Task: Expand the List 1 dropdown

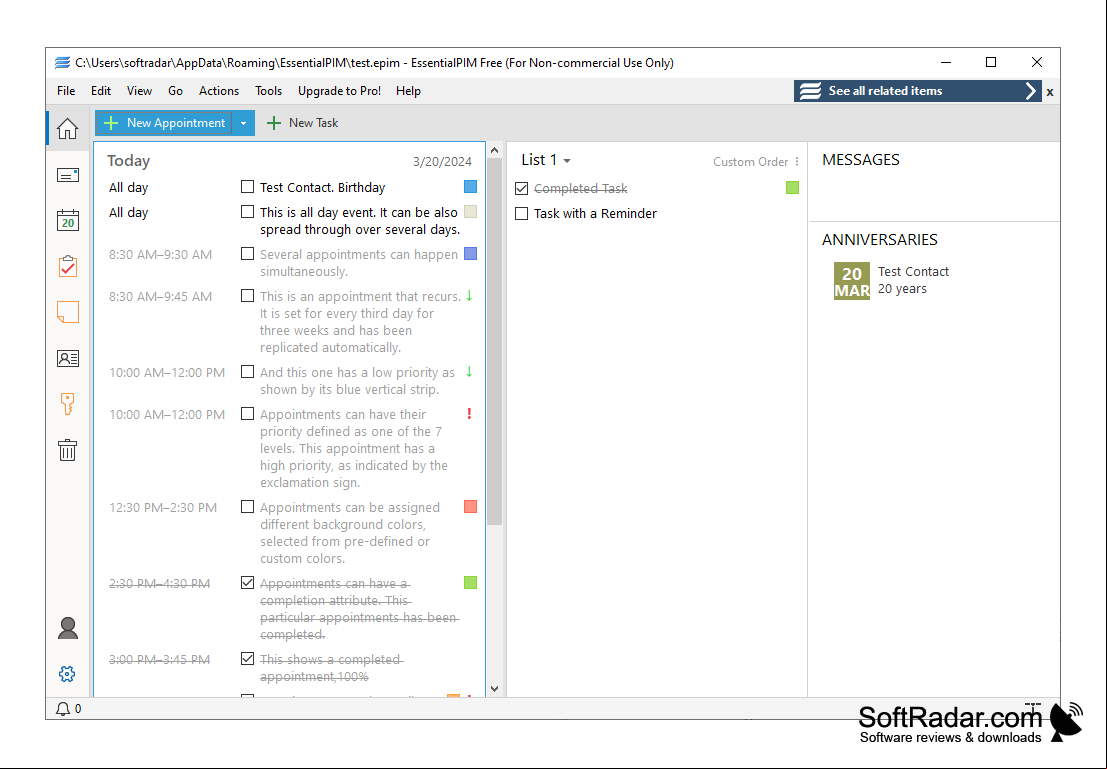Action: [x=545, y=160]
